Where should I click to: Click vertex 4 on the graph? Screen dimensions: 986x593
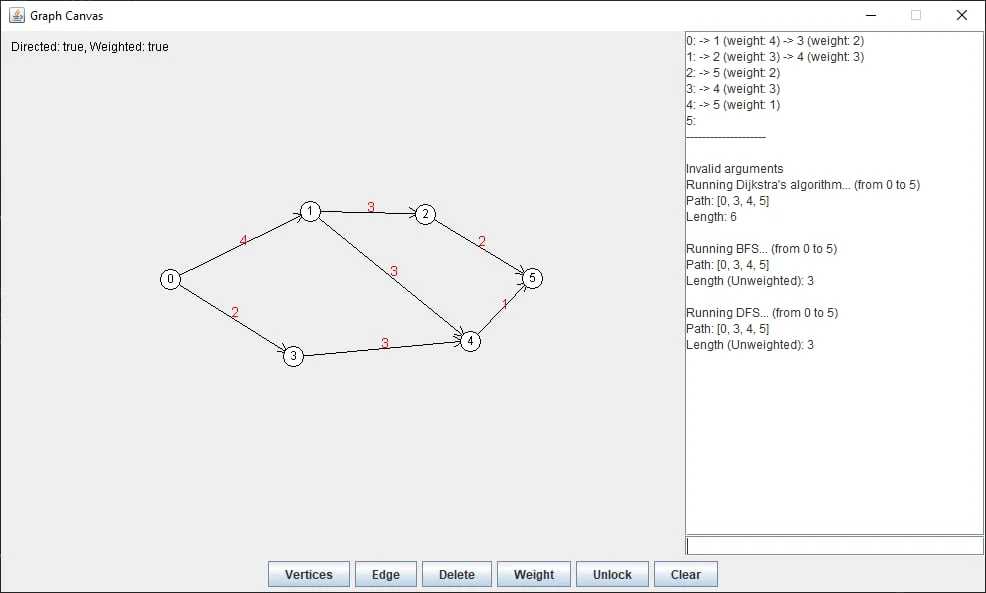click(470, 341)
